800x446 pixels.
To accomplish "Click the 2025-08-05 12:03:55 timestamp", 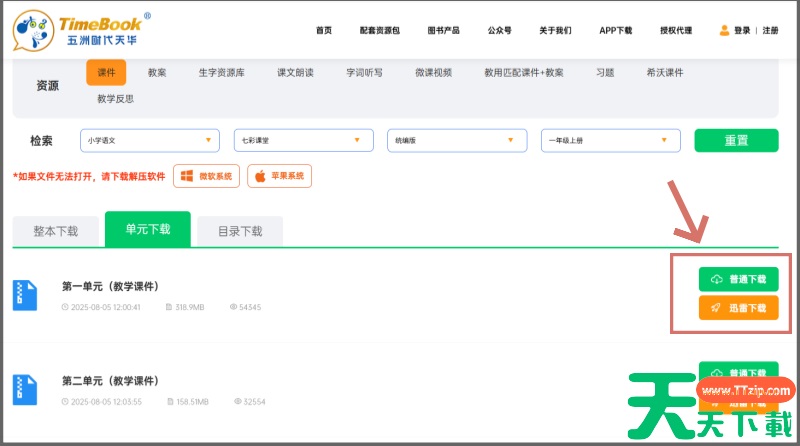I will click(x=106, y=402).
